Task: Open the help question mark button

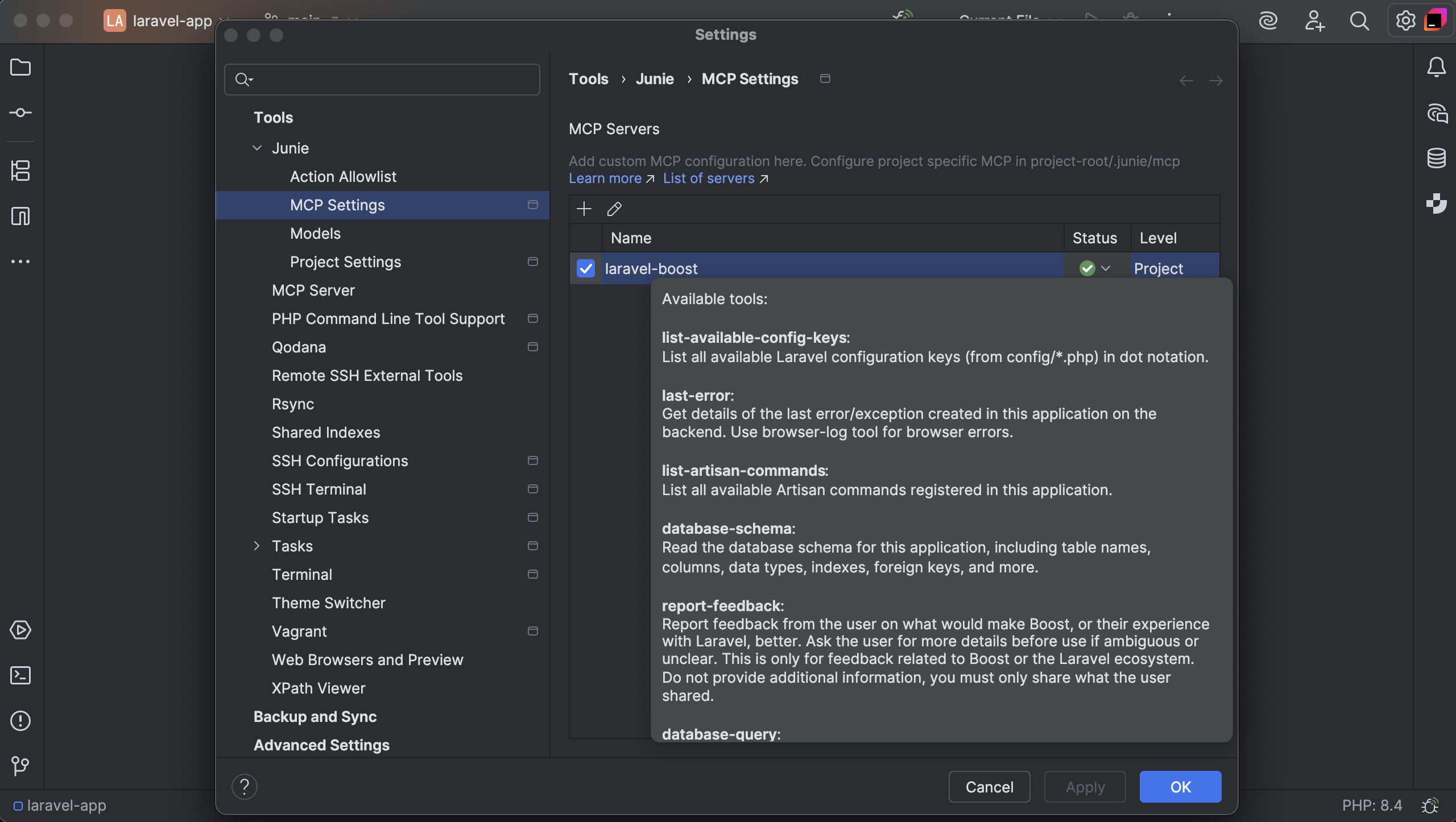Action: pos(245,787)
